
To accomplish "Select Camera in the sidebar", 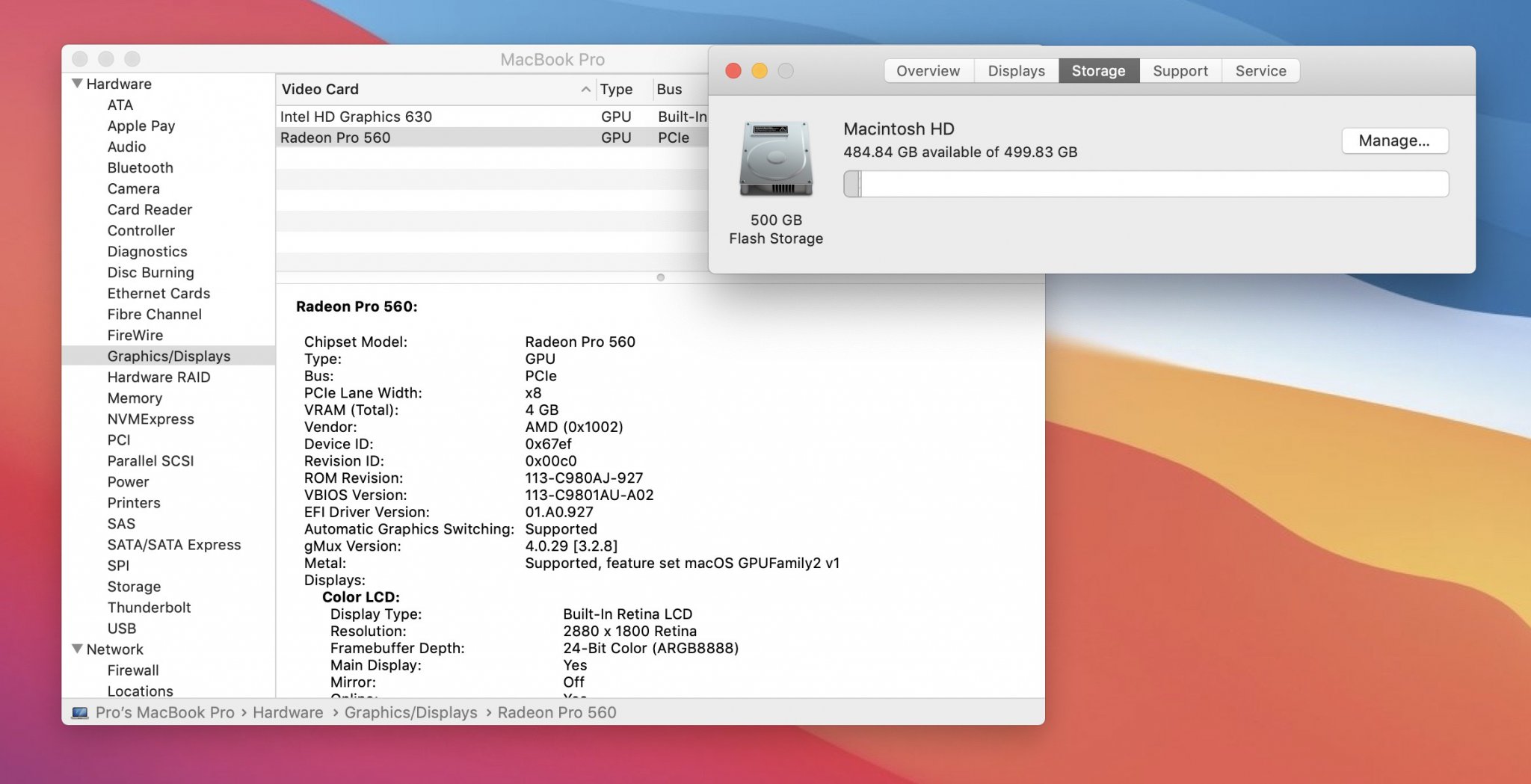I will click(133, 188).
